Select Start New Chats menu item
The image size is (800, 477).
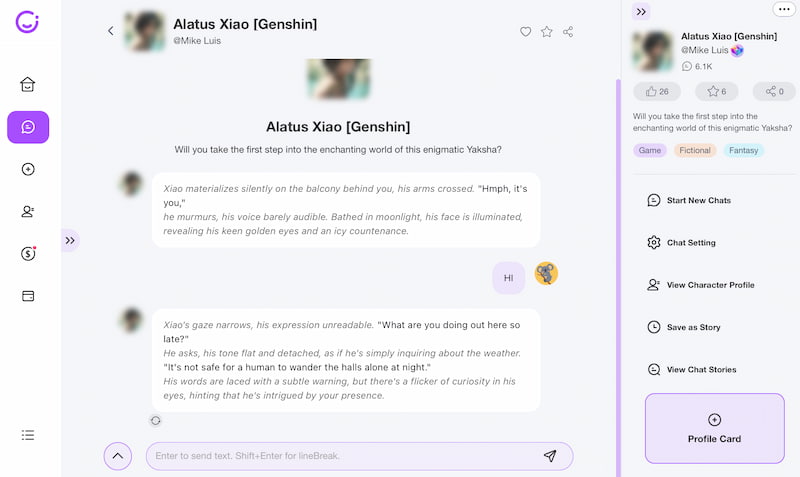[x=698, y=201]
